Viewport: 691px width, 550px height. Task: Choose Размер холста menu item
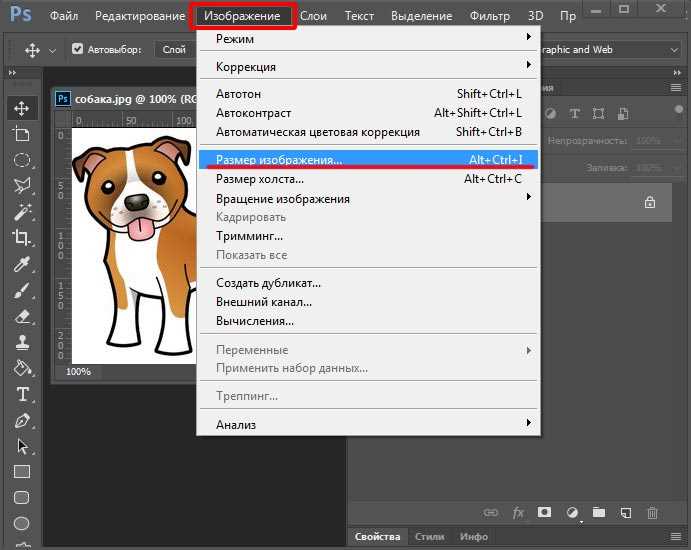(x=368, y=178)
